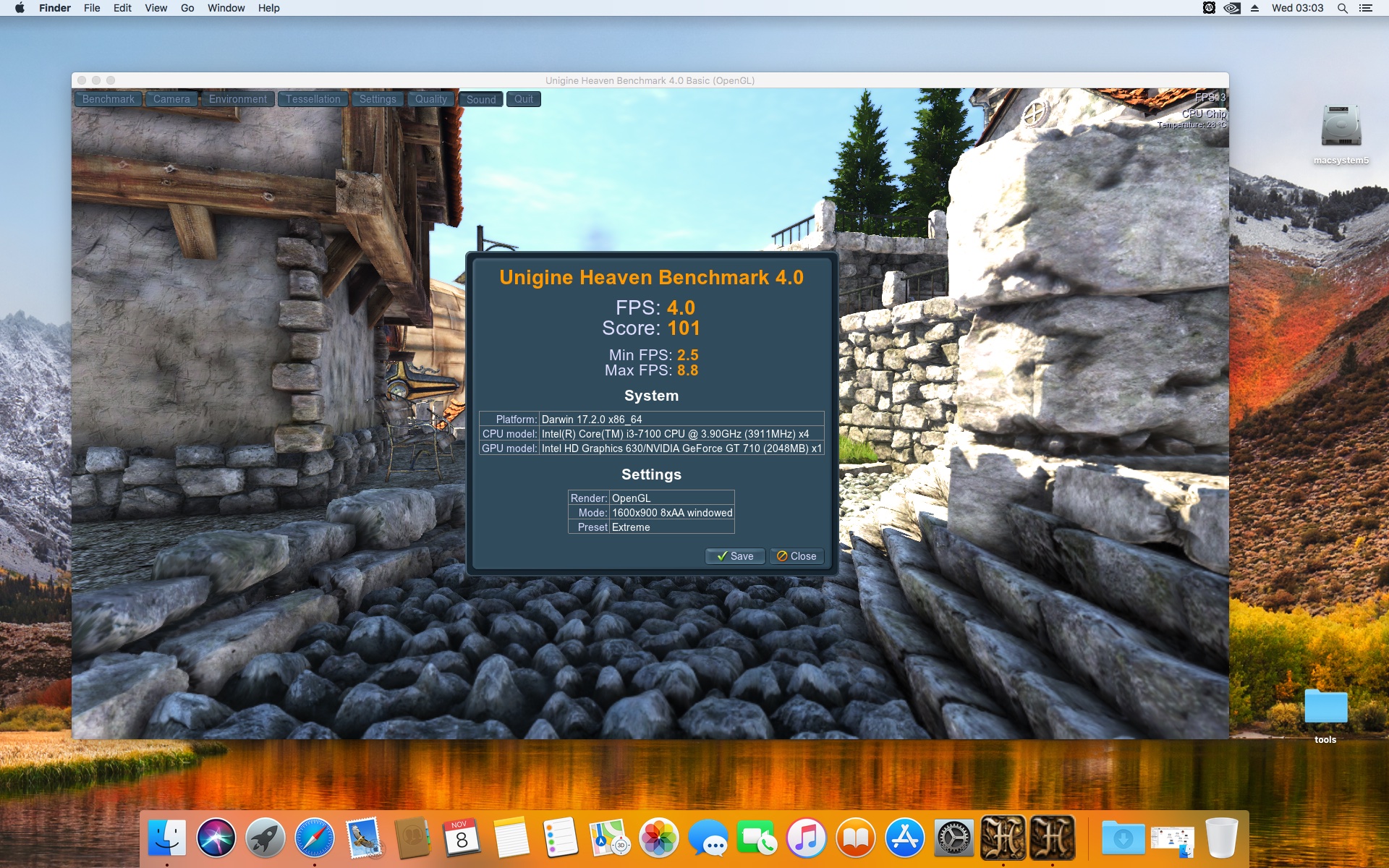This screenshot has height=868, width=1389.
Task: Open the Benchmark menu button
Action: pyautogui.click(x=109, y=99)
